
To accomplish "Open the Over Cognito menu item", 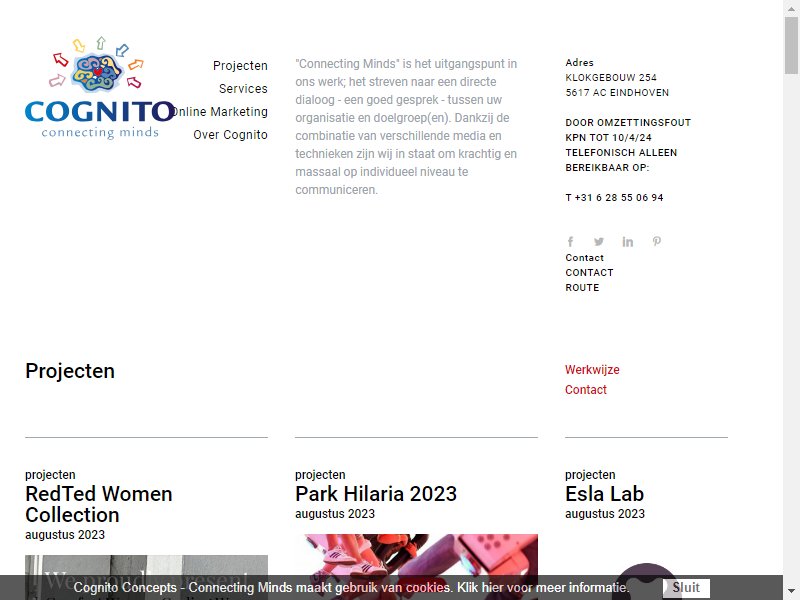I will (231, 135).
